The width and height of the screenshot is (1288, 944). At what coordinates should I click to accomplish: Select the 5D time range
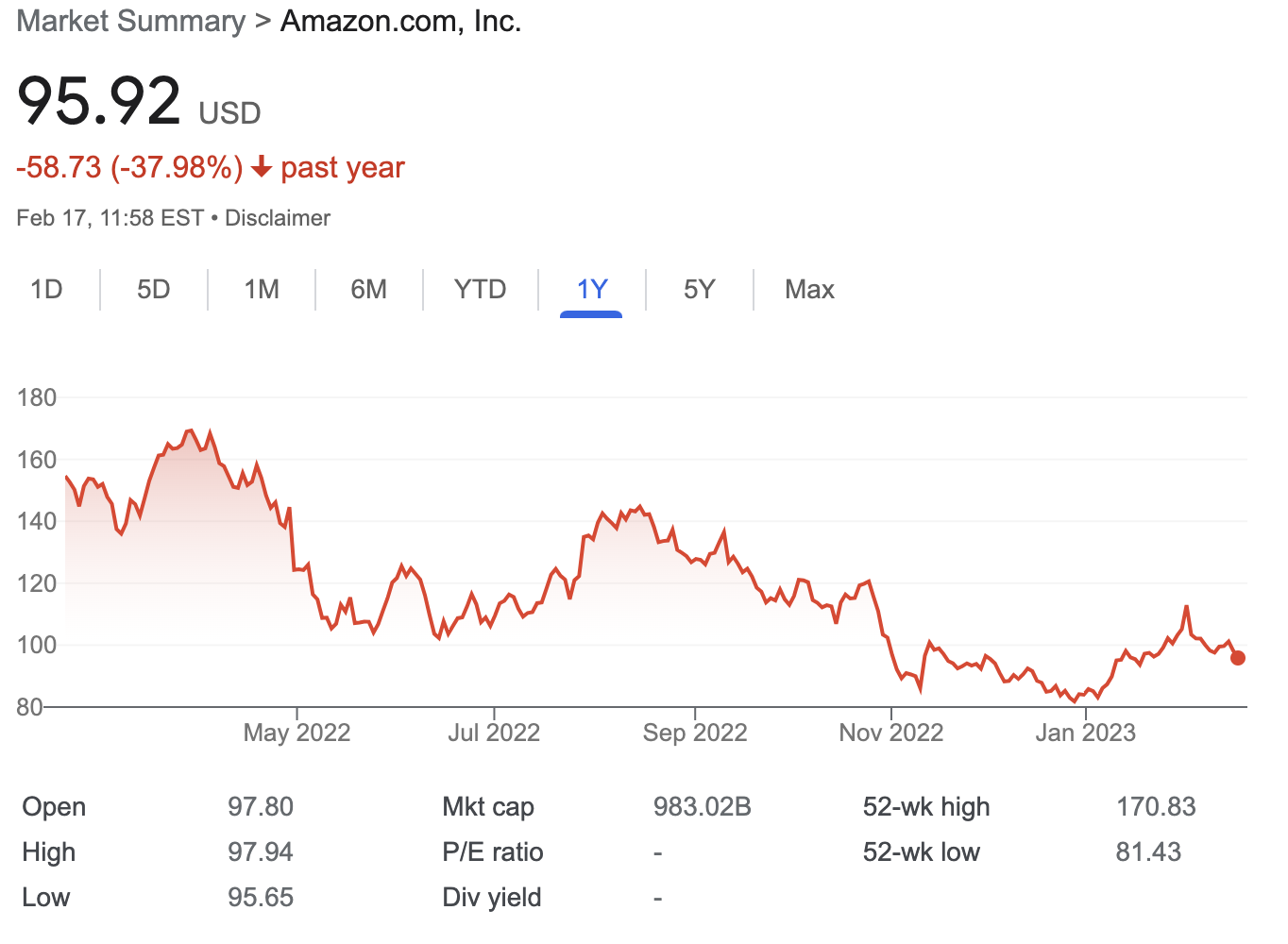point(153,290)
